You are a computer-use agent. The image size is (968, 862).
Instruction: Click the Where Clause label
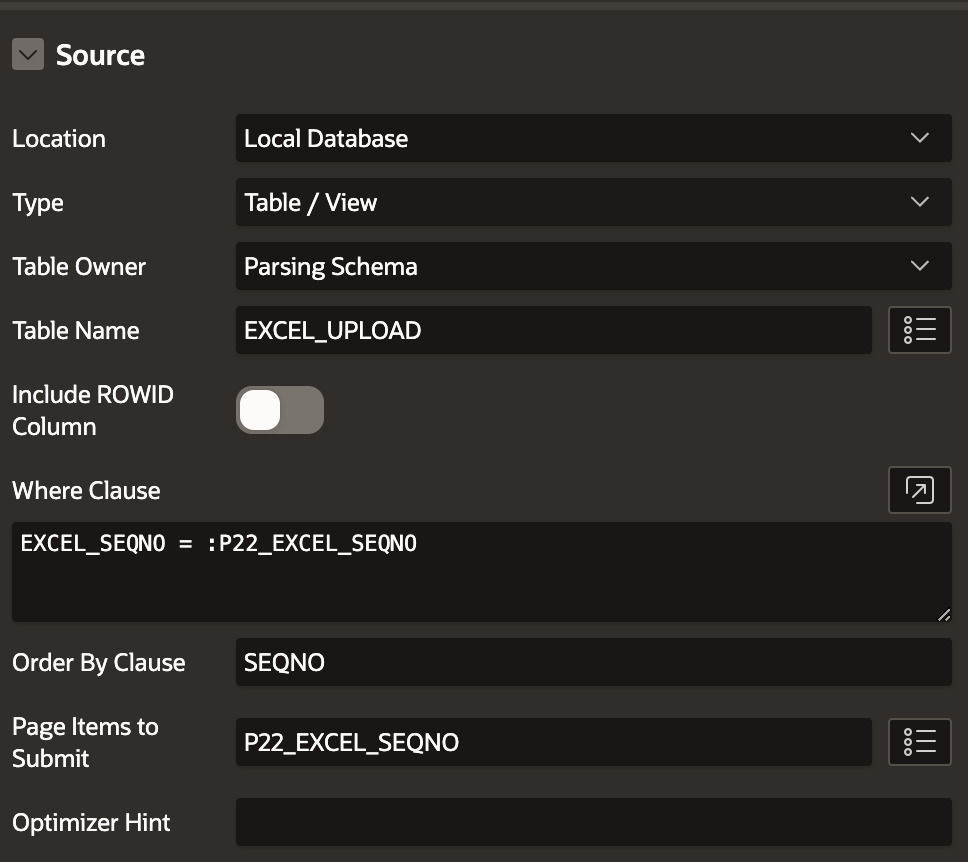[86, 490]
